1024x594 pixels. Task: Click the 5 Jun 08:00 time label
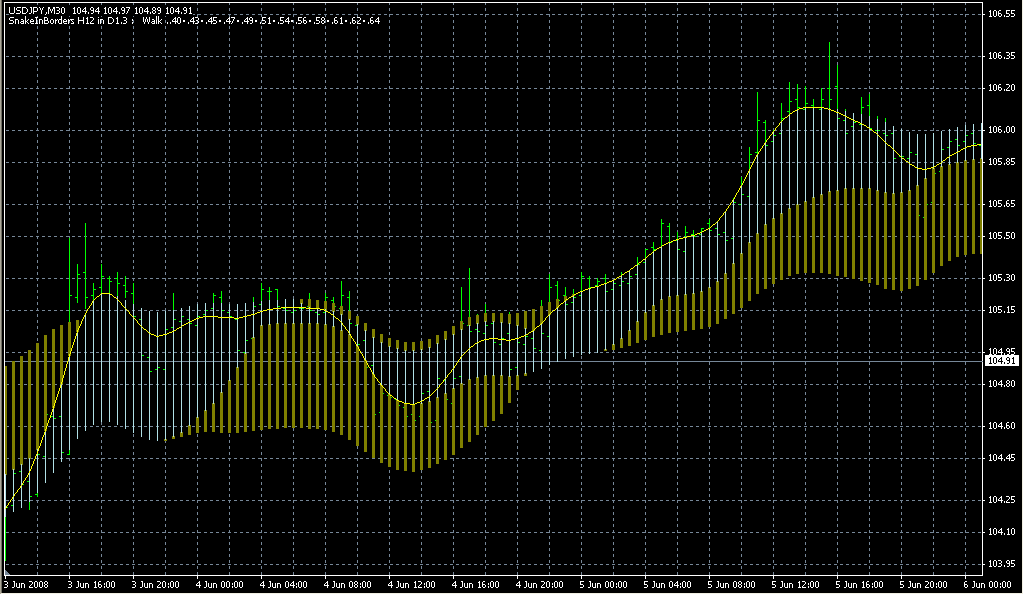733,584
